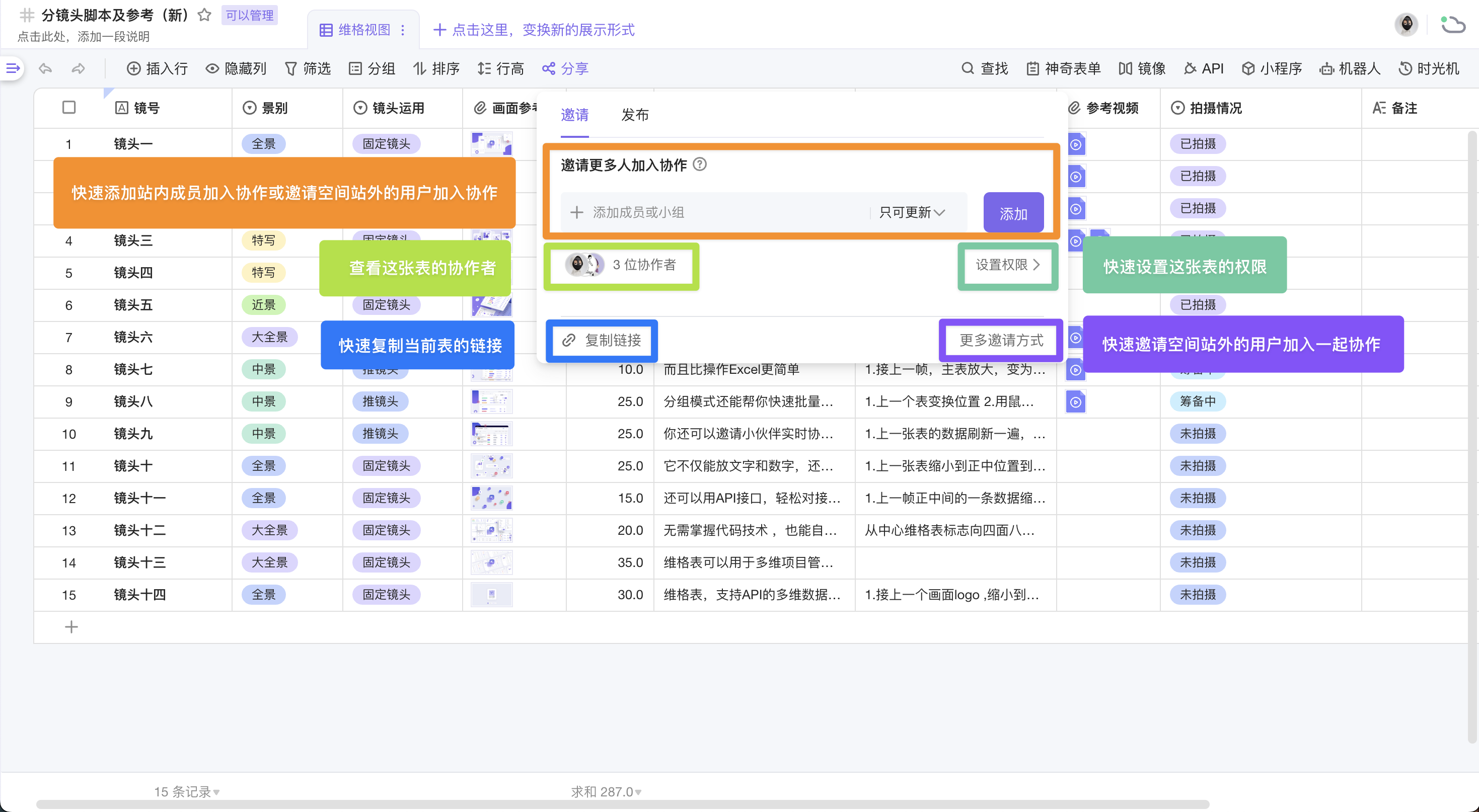The height and width of the screenshot is (812, 1479).
Task: Click the purple 添加 button
Action: pos(1013,213)
